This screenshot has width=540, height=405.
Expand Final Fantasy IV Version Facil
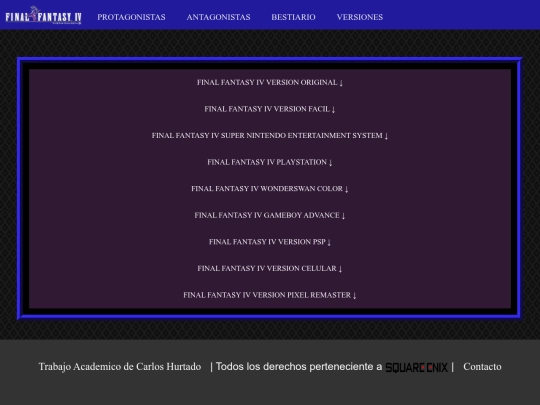click(x=270, y=109)
